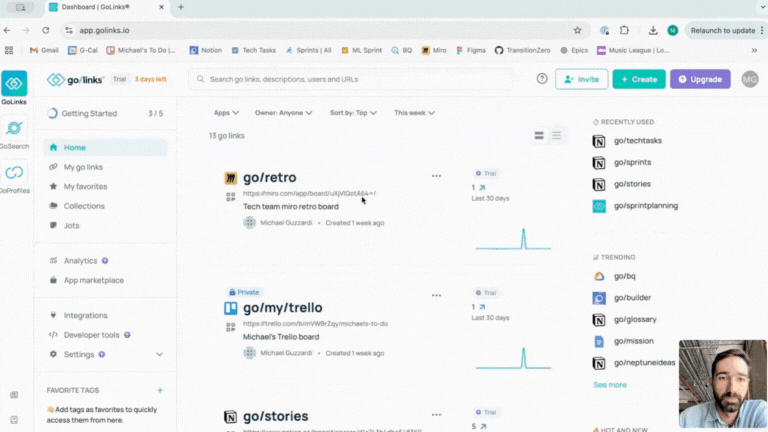Open the Getting Started 3 / 5 checklist
The image size is (768, 432).
106,113
